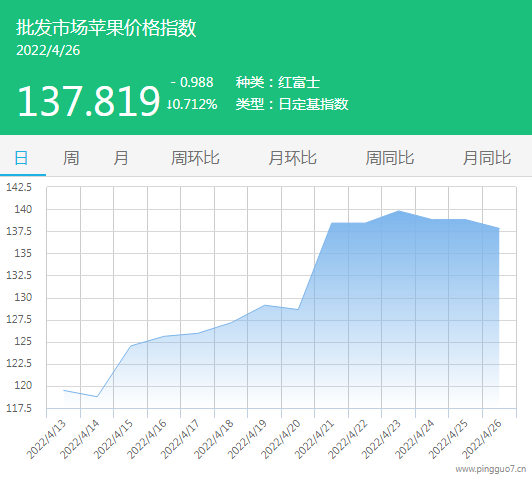The height and width of the screenshot is (481, 532).
Task: Click the www.pingguo7.cn watermark link
Action: [x=491, y=469]
